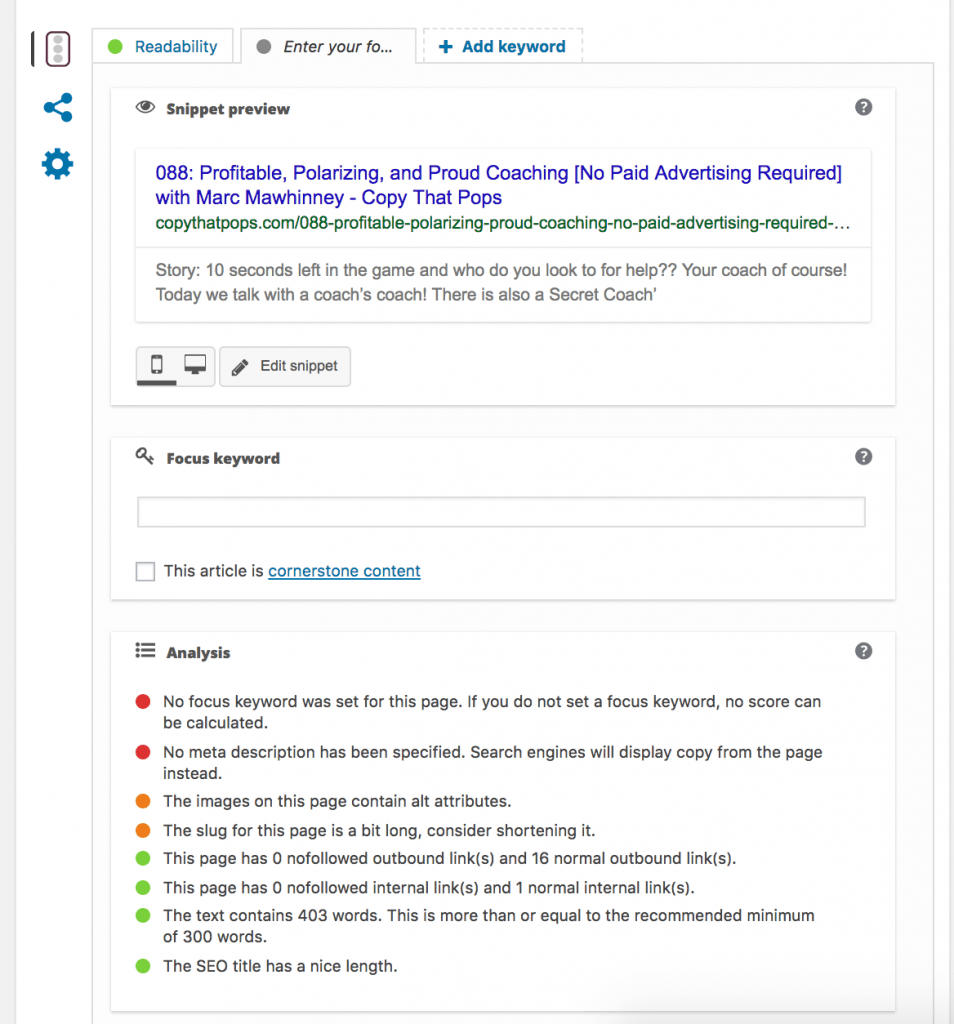Click the pencil icon on Edit snippet
Screen dimensions: 954x1024
tap(239, 366)
